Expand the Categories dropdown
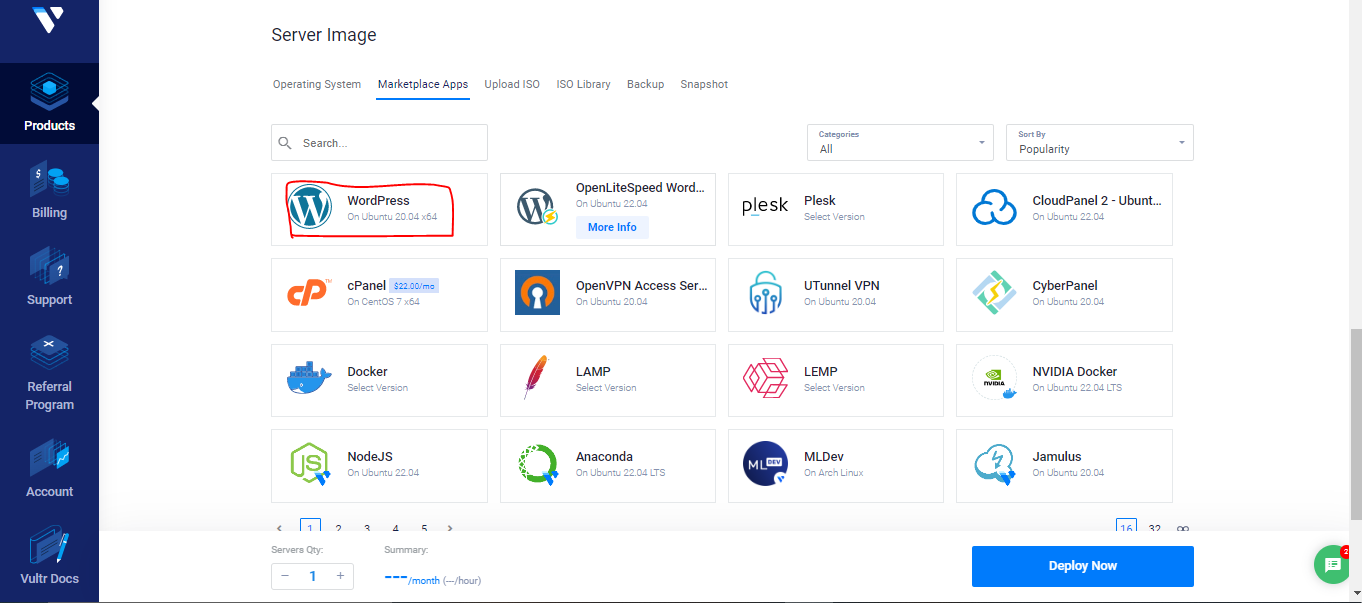The height and width of the screenshot is (603, 1362). 900,143
